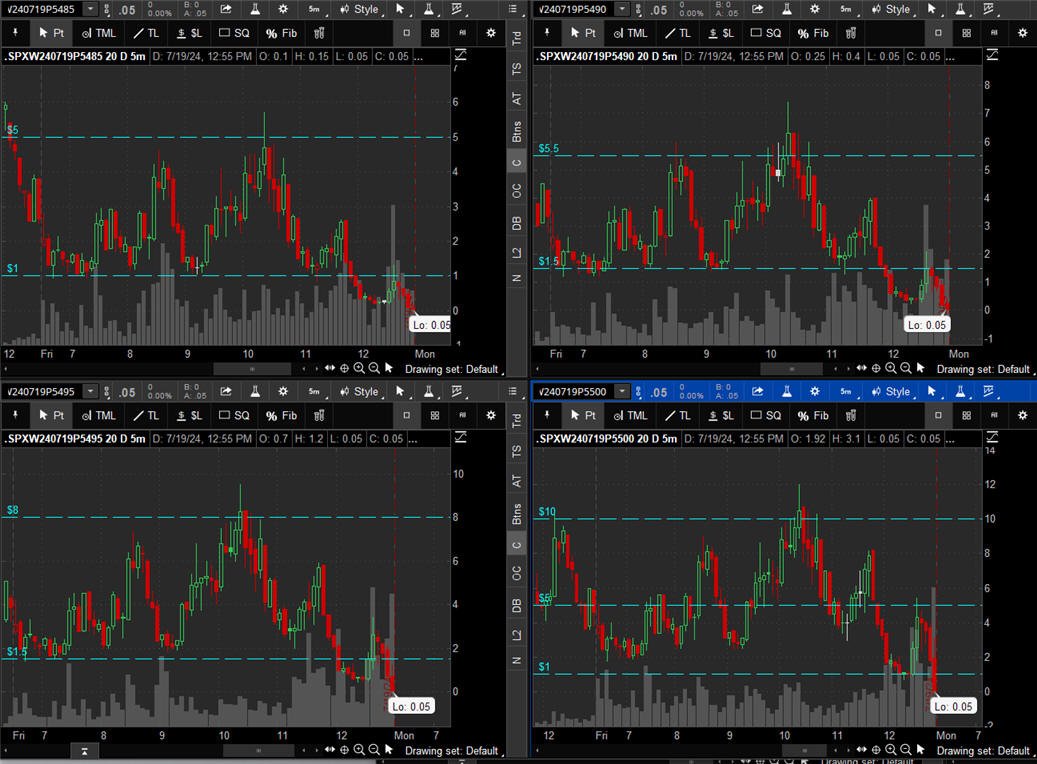Click the 5m timeframe button in P5485 header
Screen dimensions: 1037x764
(x=314, y=9)
